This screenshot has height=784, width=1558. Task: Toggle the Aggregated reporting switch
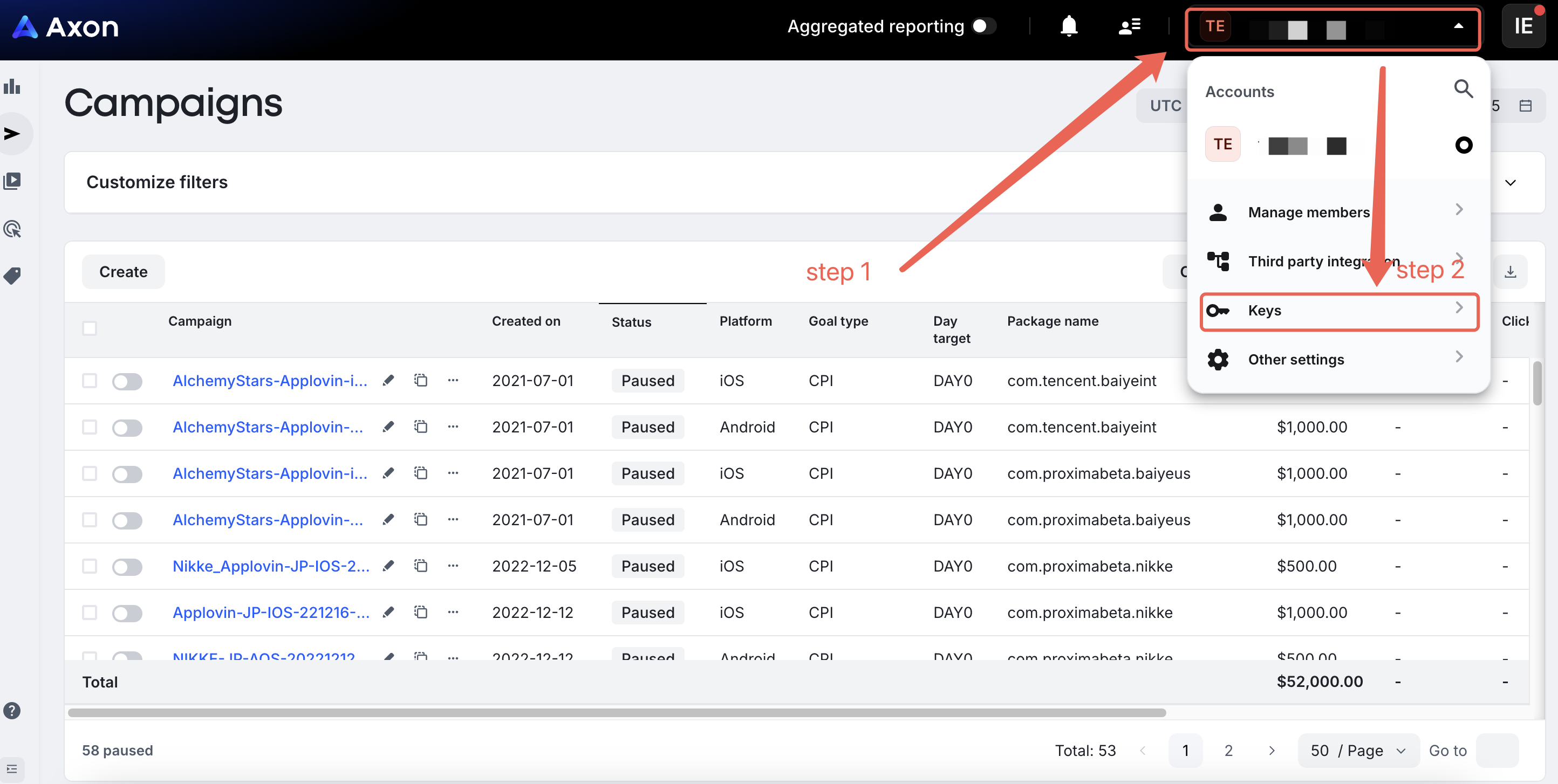(983, 26)
